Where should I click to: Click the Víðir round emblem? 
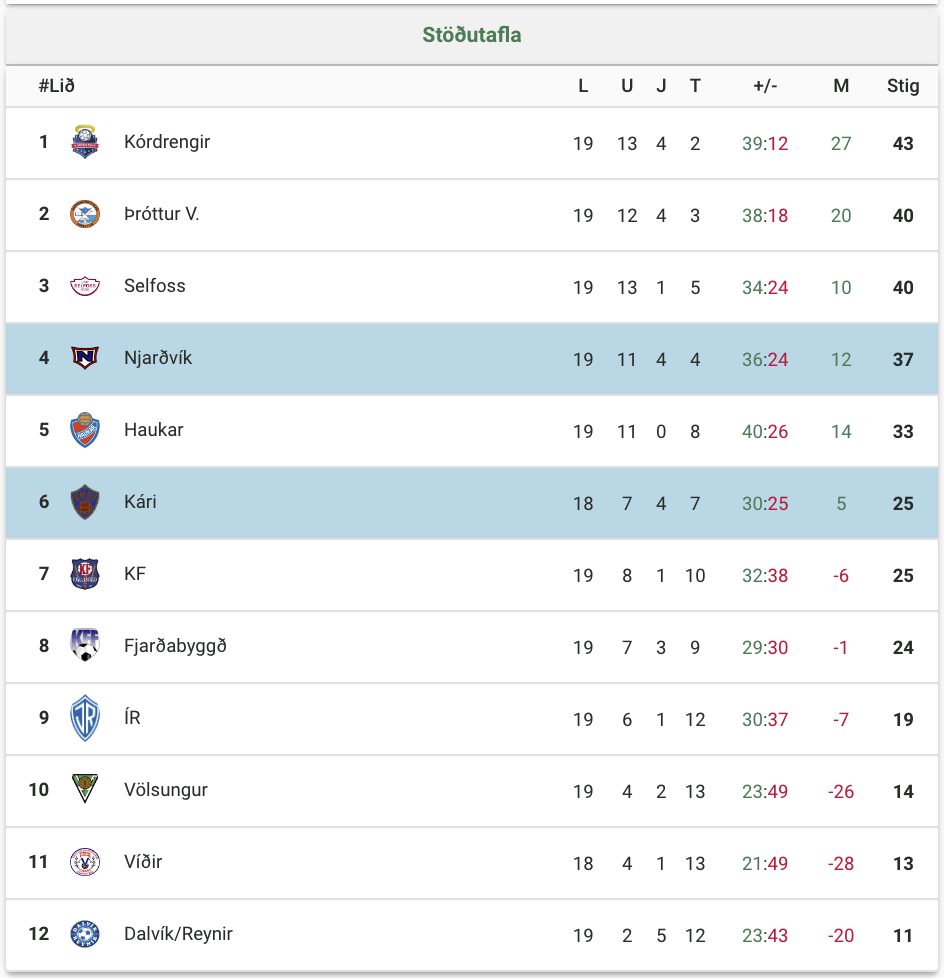[x=85, y=862]
